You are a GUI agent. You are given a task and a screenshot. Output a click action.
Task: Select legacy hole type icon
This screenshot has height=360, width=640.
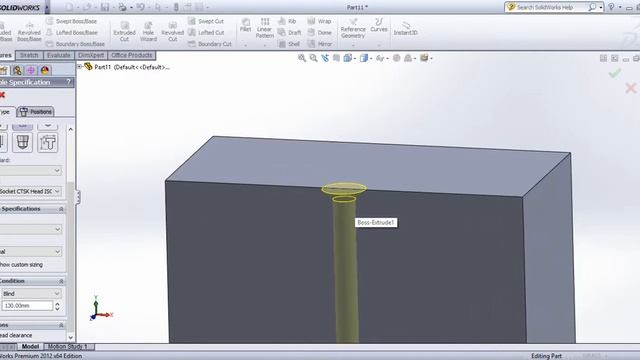48,142
